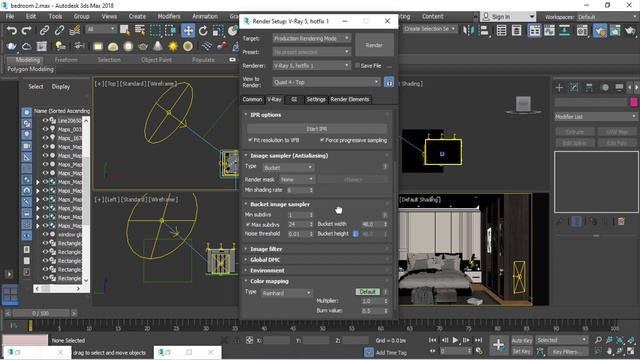Click the Sign In button

501,17
